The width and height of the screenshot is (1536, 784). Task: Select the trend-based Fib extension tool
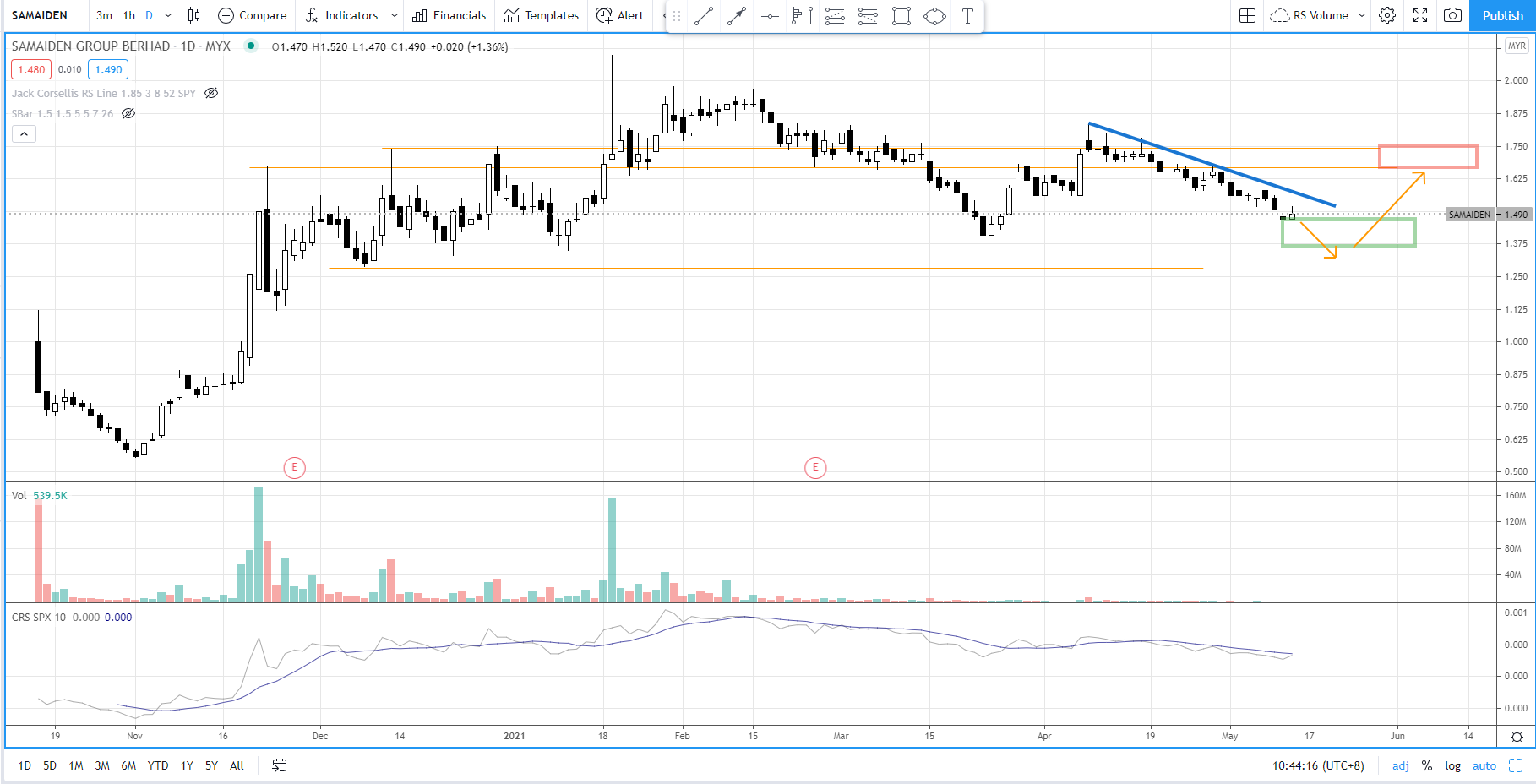[x=868, y=16]
